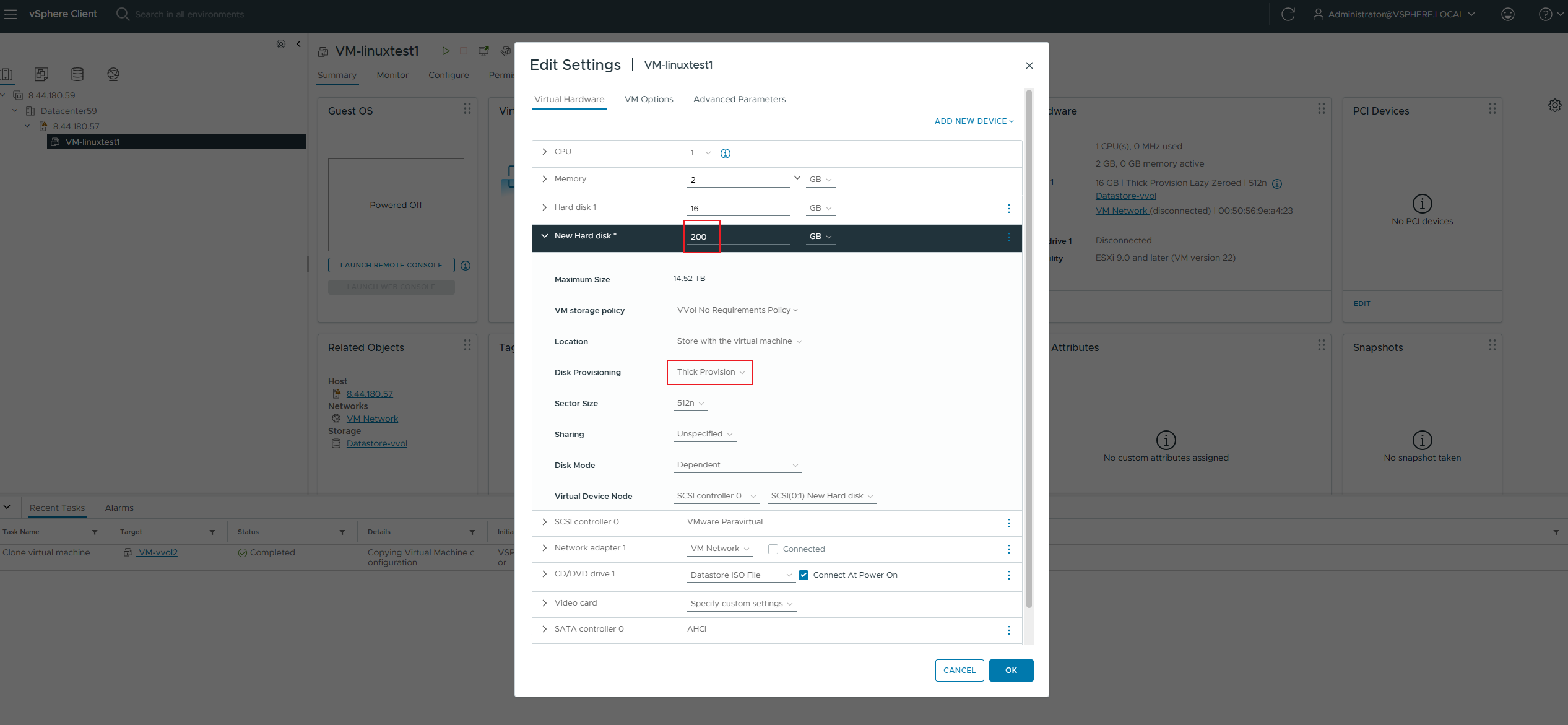Click info icon beside Launch Remote Console
Image resolution: width=1568 pixels, height=725 pixels.
(466, 266)
